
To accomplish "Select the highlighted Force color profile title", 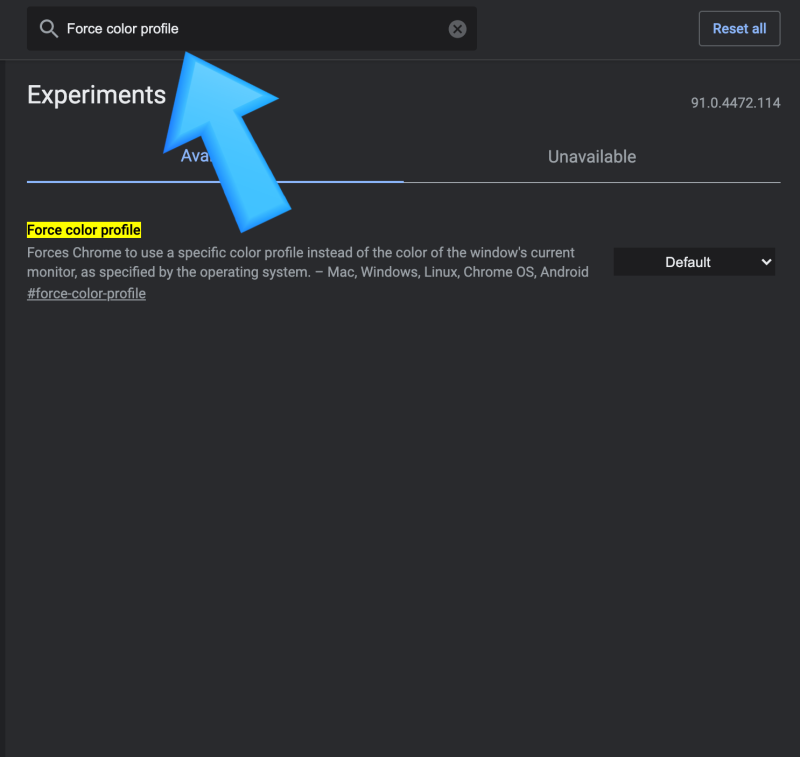I will coord(84,230).
